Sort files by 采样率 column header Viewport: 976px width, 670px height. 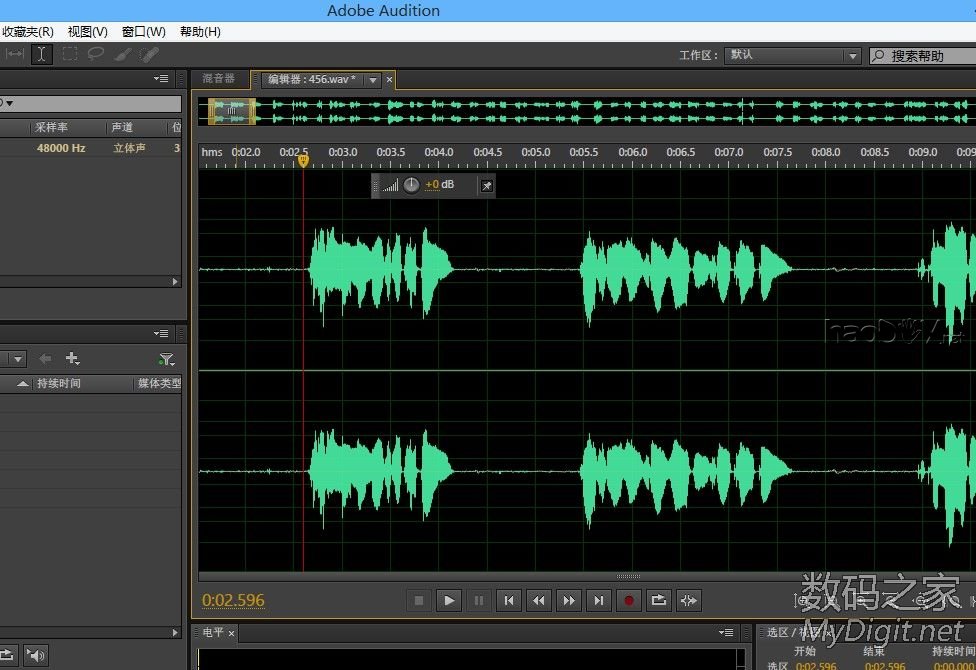point(50,128)
